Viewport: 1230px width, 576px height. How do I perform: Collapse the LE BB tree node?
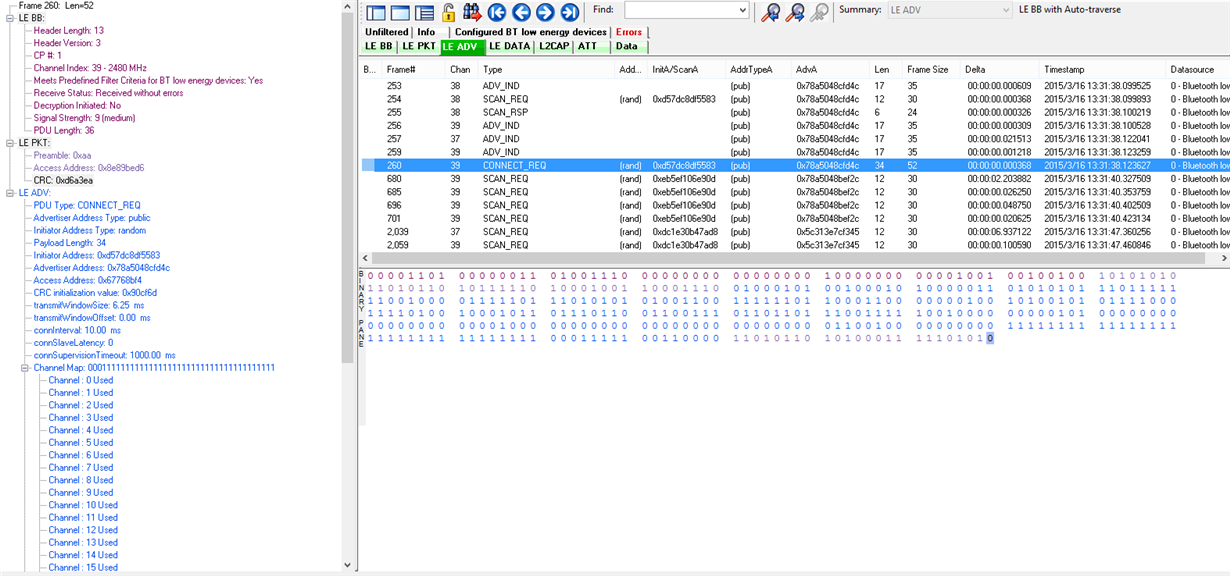[10, 18]
